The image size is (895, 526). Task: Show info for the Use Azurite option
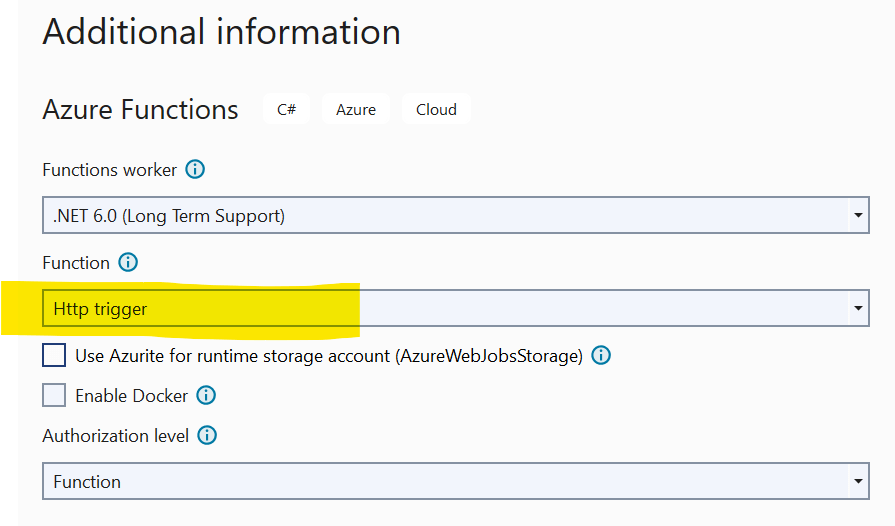coord(601,356)
